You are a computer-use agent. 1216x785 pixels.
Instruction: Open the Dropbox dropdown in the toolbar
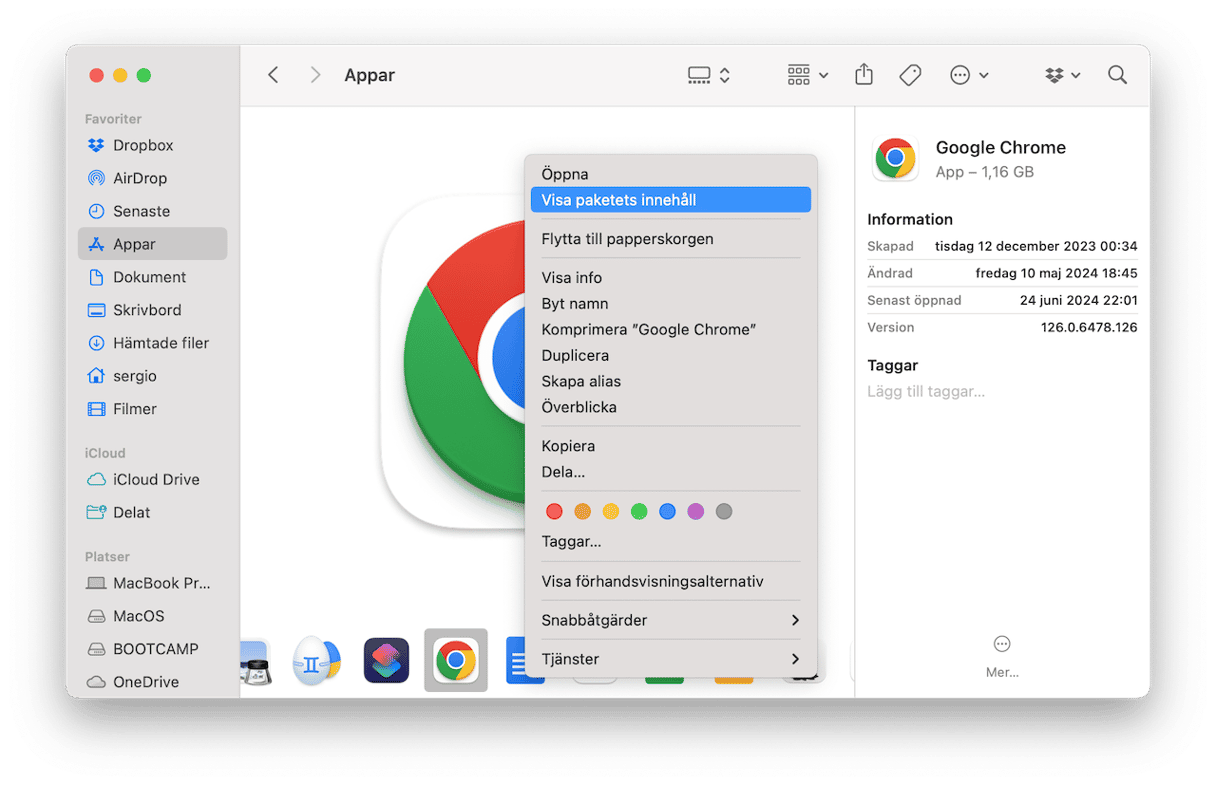1063,75
